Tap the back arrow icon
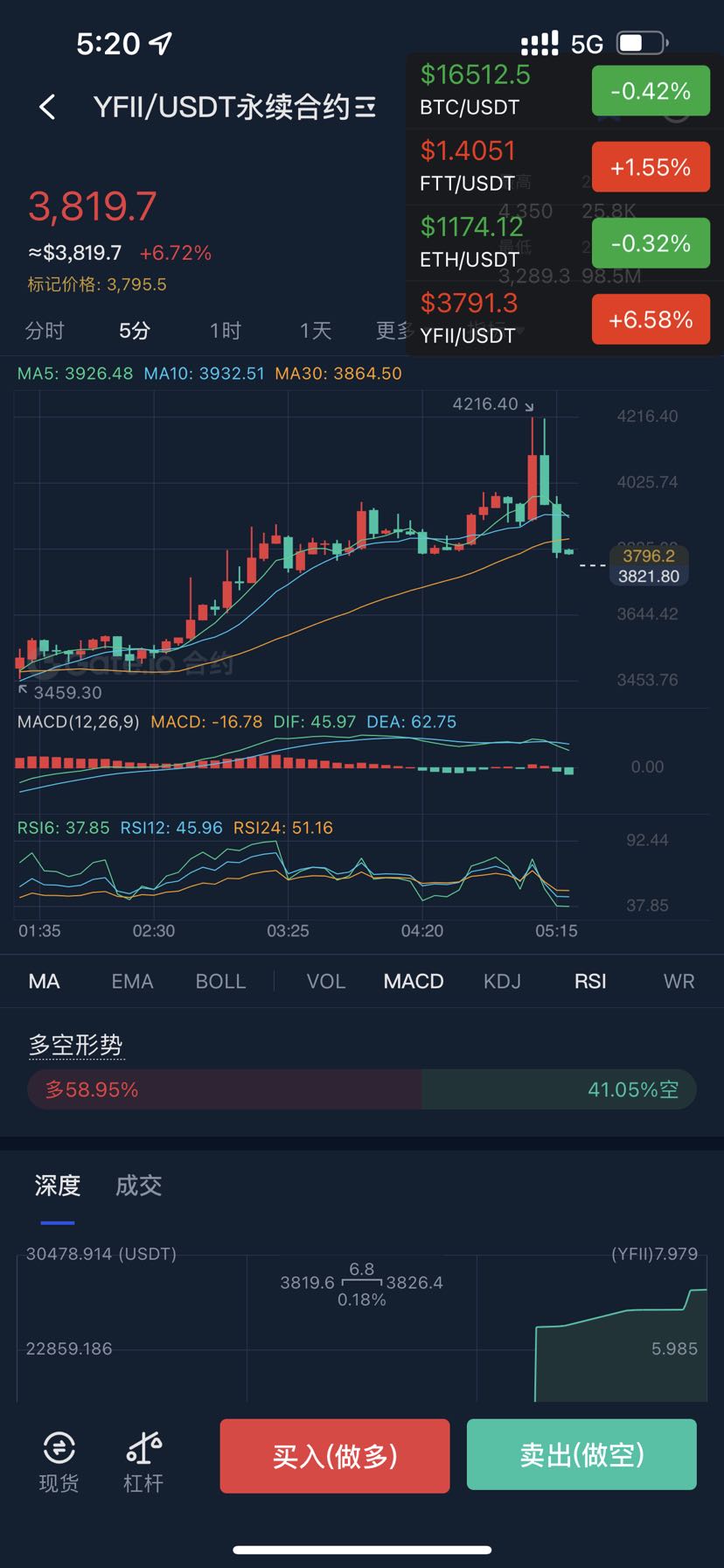 [47, 107]
